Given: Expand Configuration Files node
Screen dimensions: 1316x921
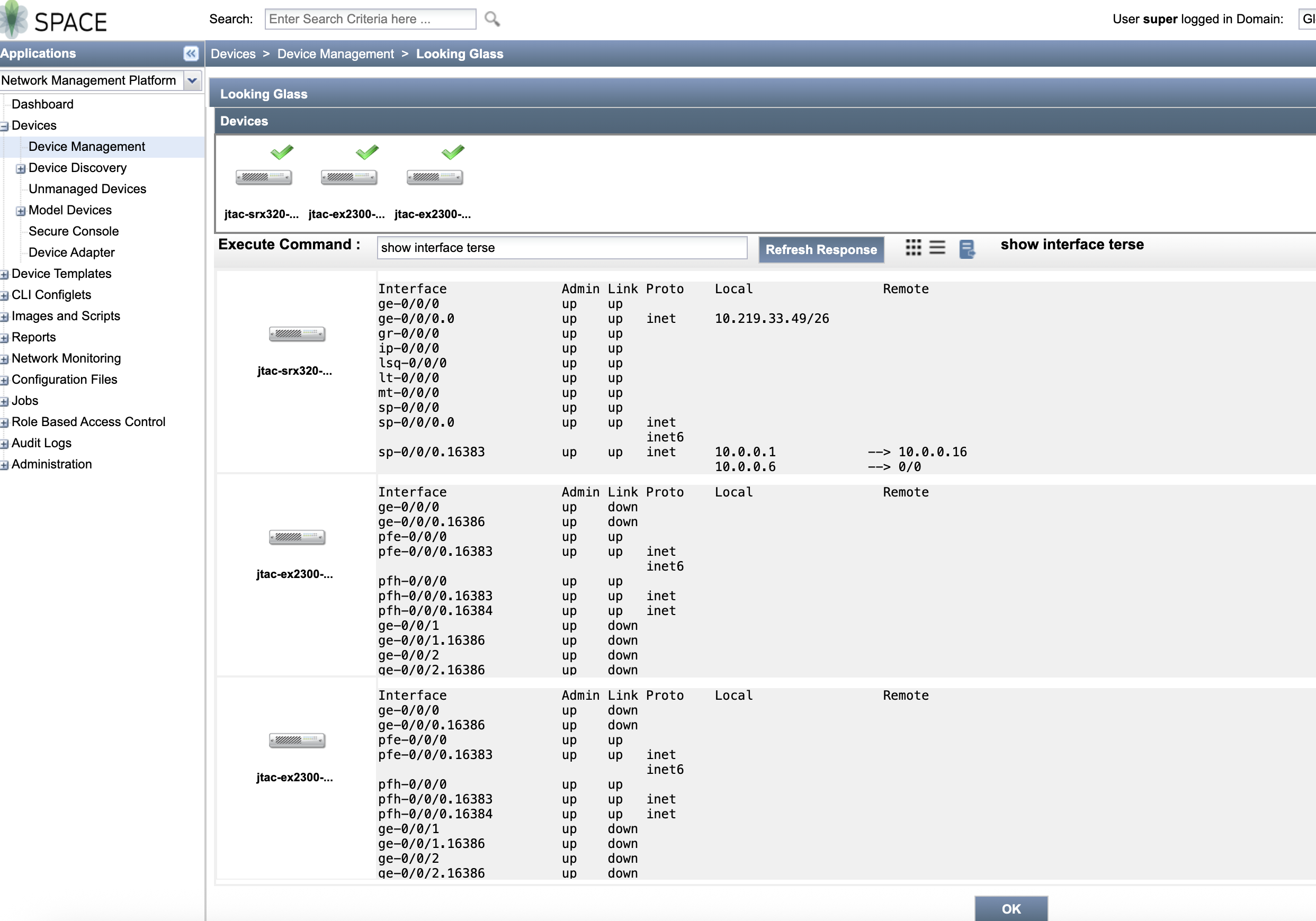Looking at the screenshot, I should 5,381.
